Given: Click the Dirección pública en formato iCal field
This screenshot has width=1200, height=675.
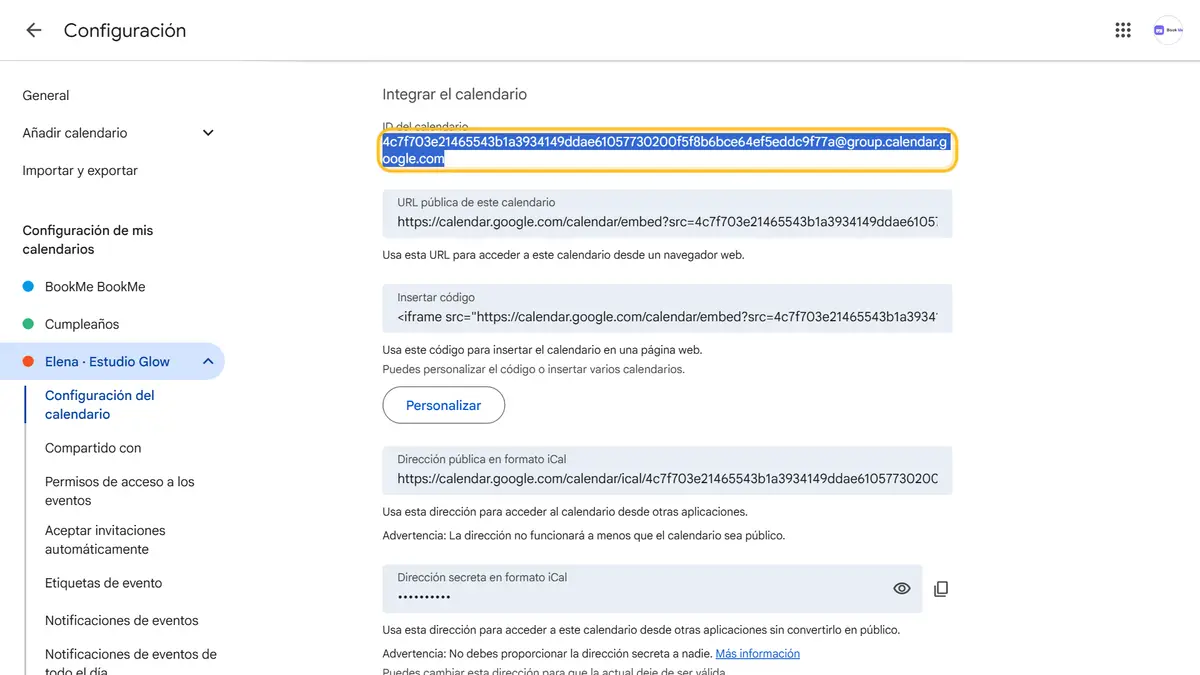Looking at the screenshot, I should (667, 470).
